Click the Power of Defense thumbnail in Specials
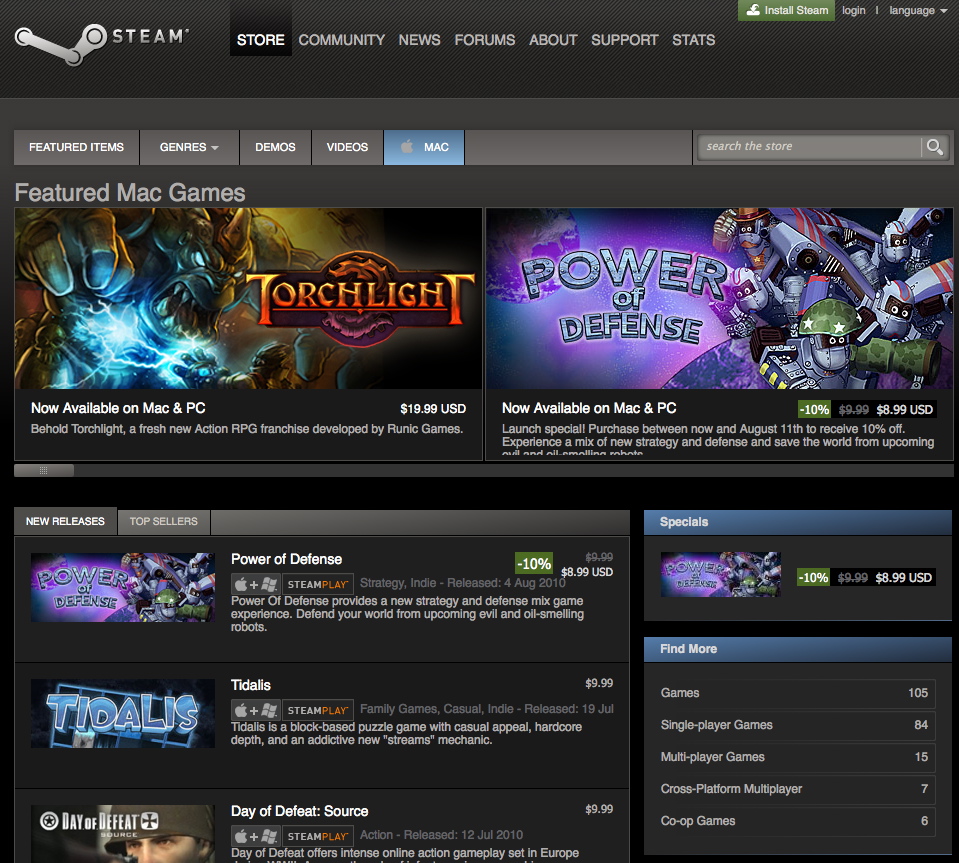Viewport: 959px width, 863px height. click(x=721, y=574)
